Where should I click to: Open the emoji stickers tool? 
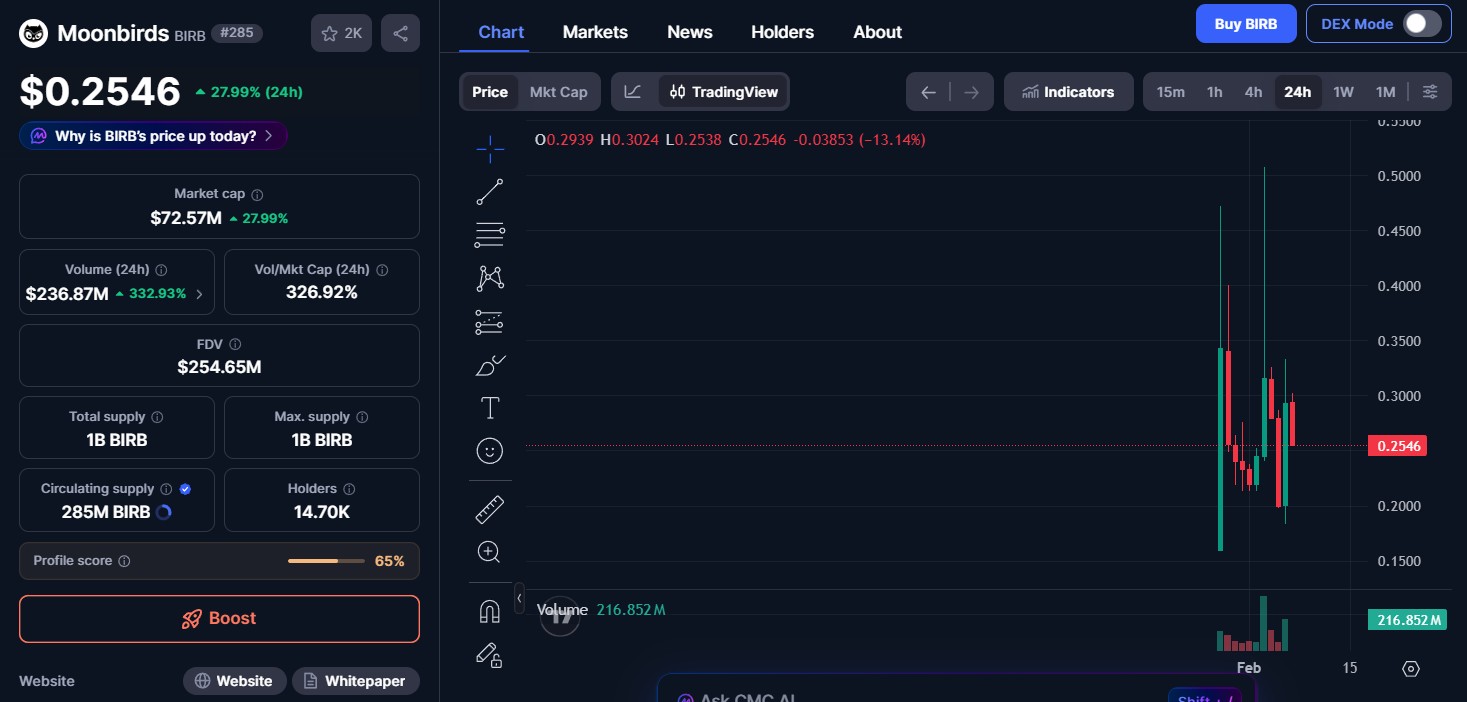(x=490, y=450)
